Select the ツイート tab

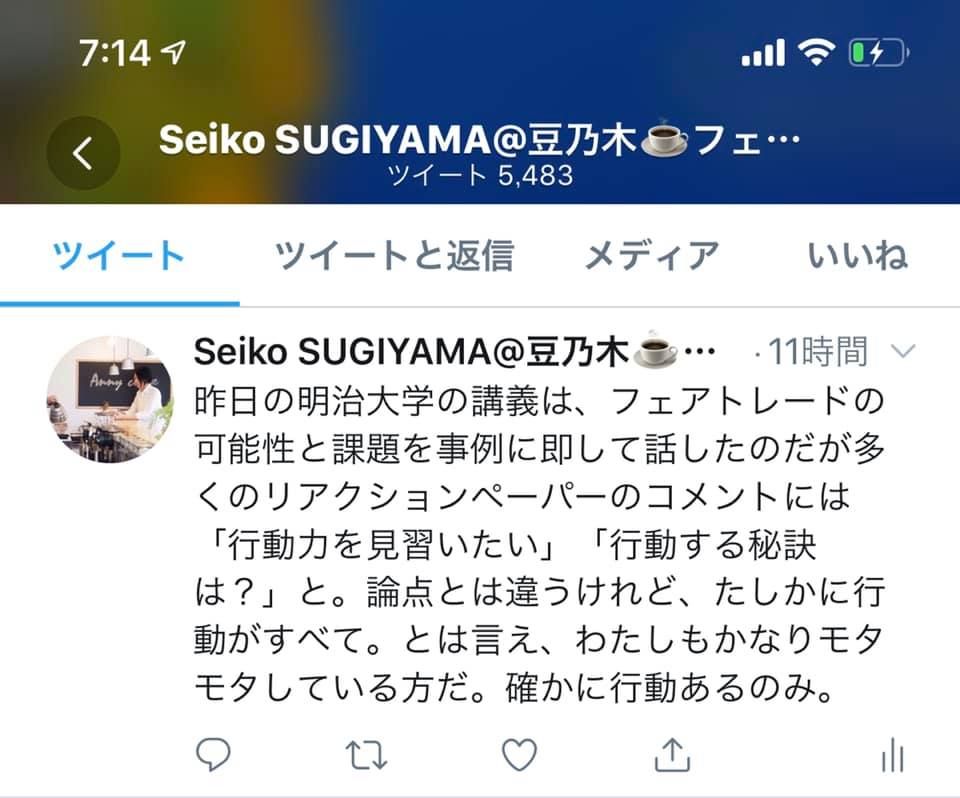tap(119, 255)
